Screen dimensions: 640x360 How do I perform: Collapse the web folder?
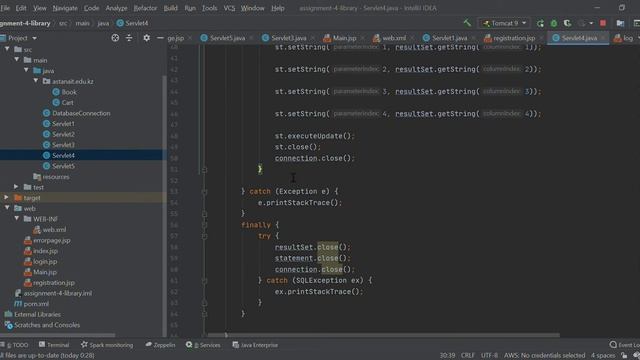7,208
